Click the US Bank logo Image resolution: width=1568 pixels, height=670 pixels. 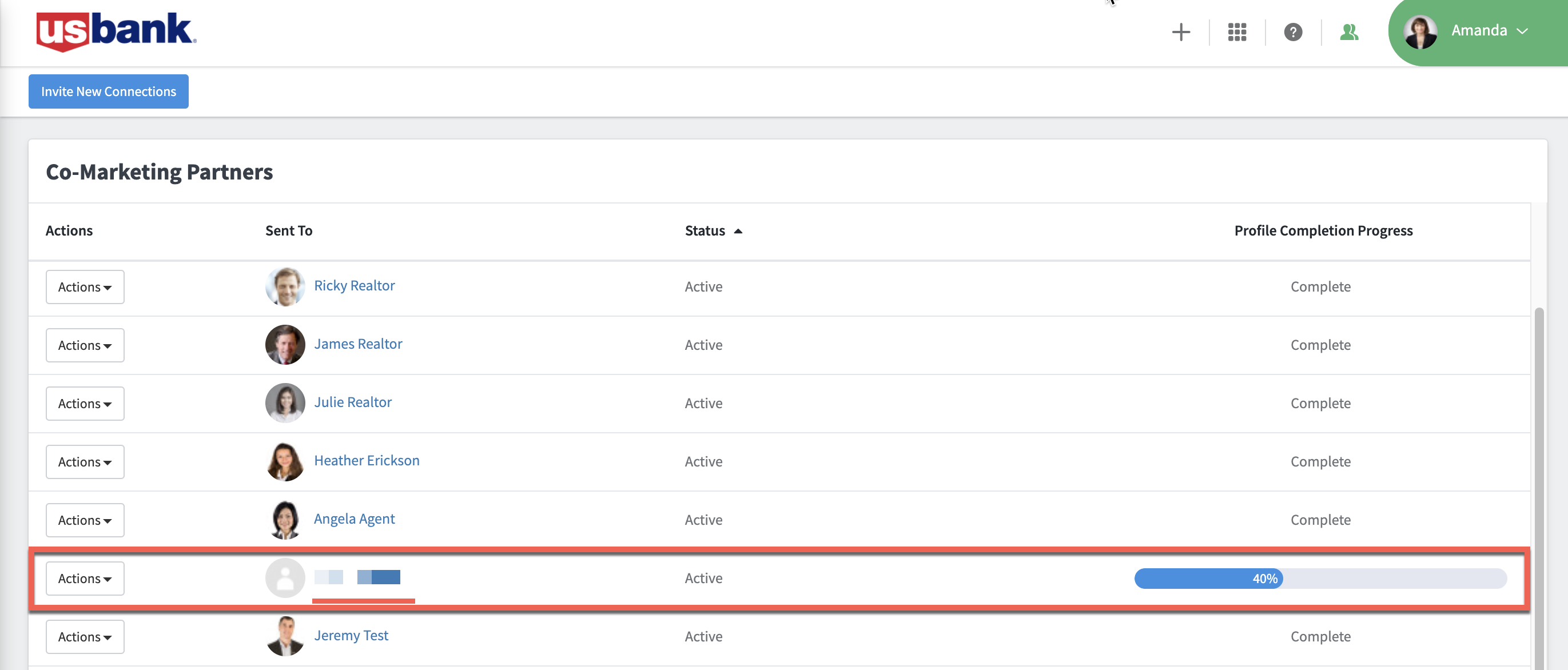pyautogui.click(x=116, y=31)
